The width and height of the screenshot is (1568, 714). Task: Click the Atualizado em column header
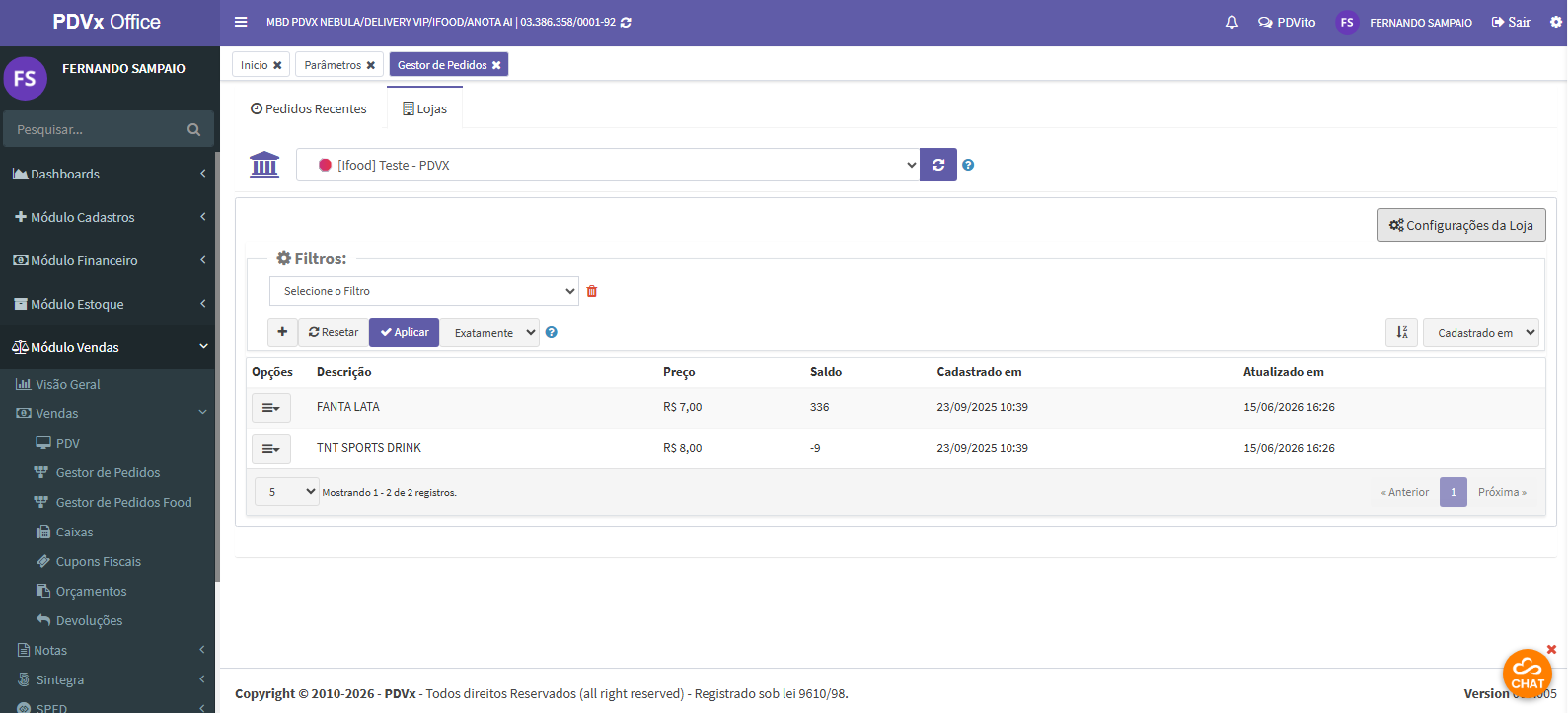[x=1284, y=372]
